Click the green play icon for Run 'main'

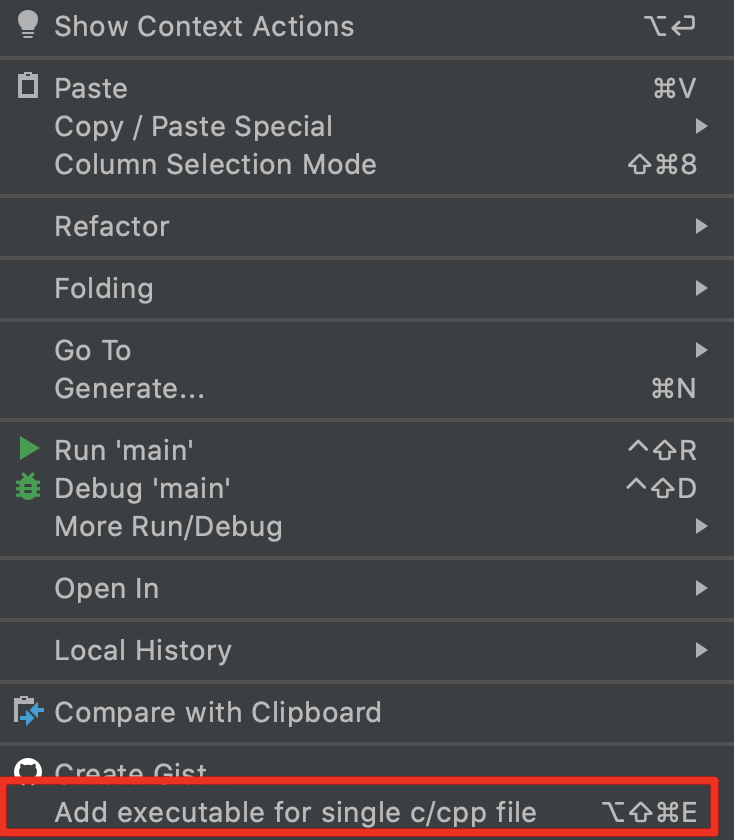28,450
